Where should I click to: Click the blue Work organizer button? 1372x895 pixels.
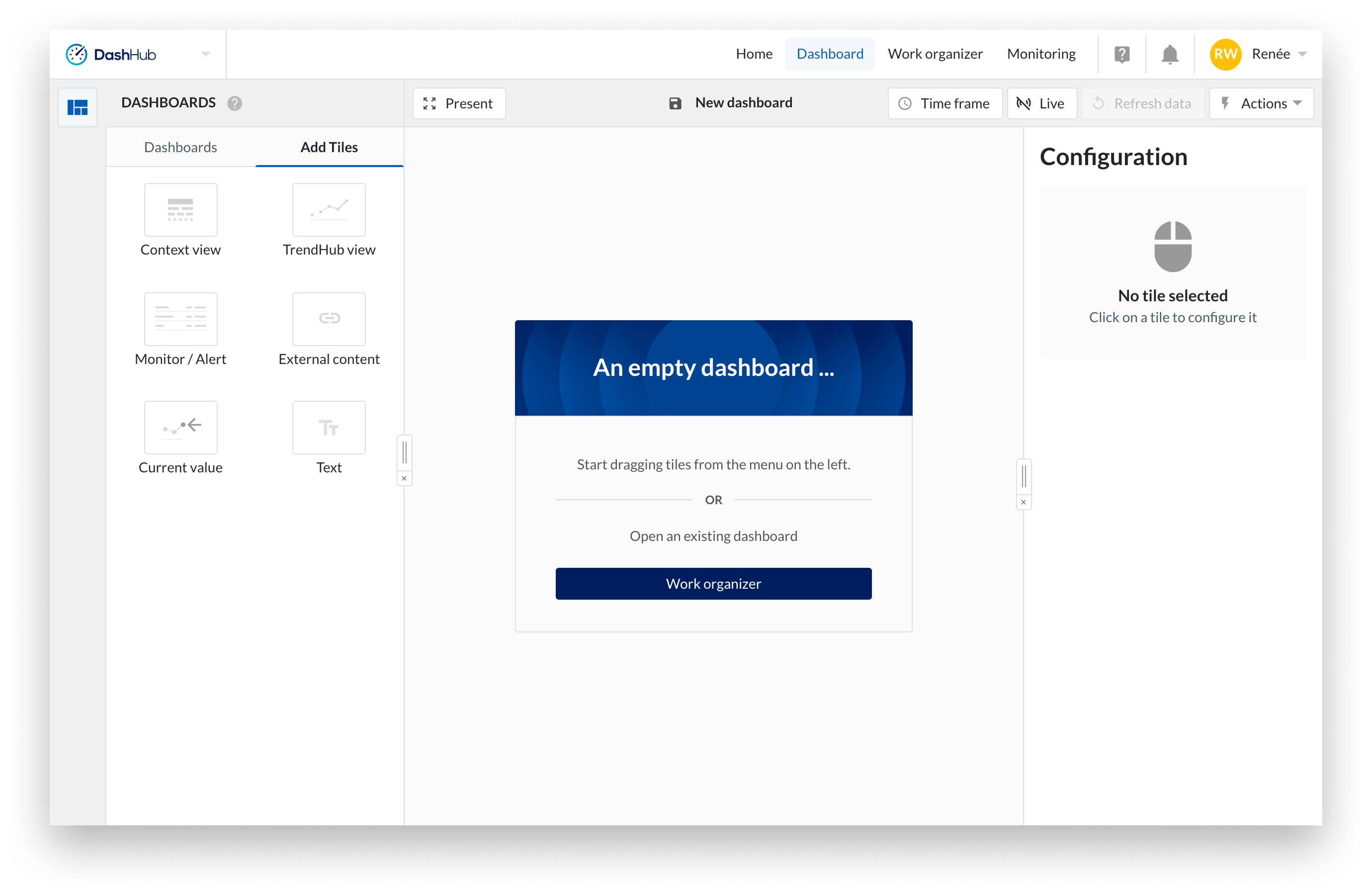click(713, 584)
